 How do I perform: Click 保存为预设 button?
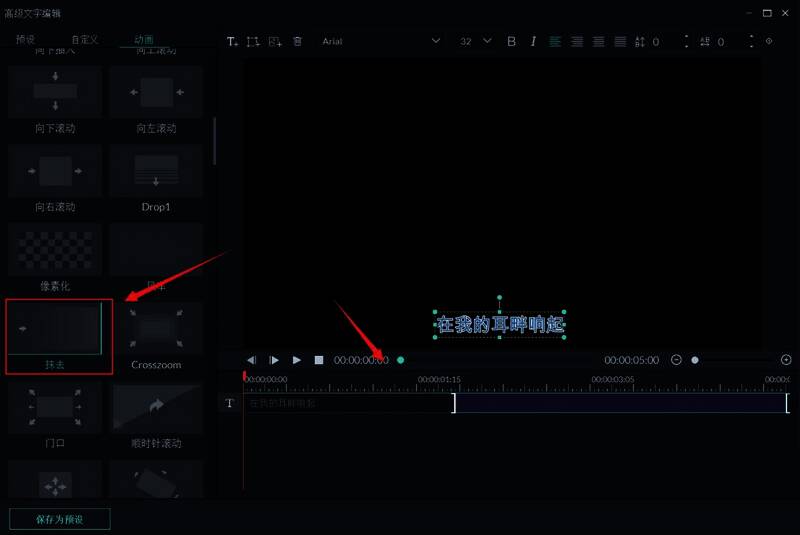click(60, 519)
